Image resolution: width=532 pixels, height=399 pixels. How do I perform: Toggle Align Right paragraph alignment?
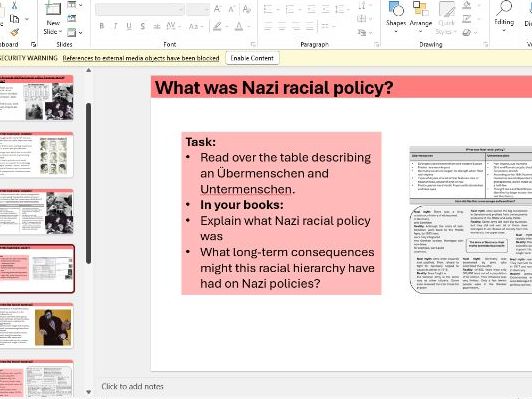pos(296,26)
